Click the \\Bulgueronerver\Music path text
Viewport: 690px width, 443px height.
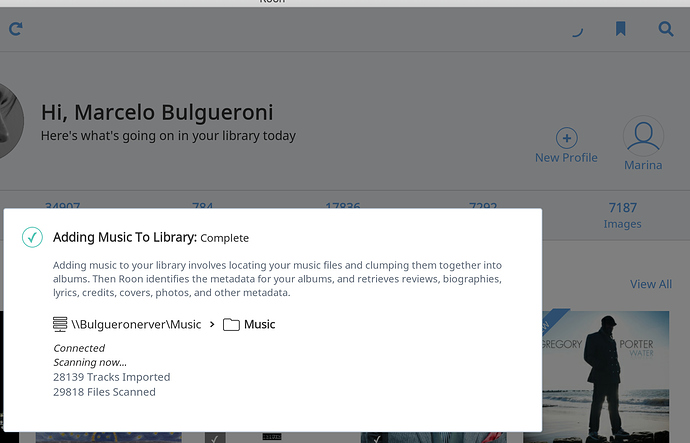coord(136,325)
